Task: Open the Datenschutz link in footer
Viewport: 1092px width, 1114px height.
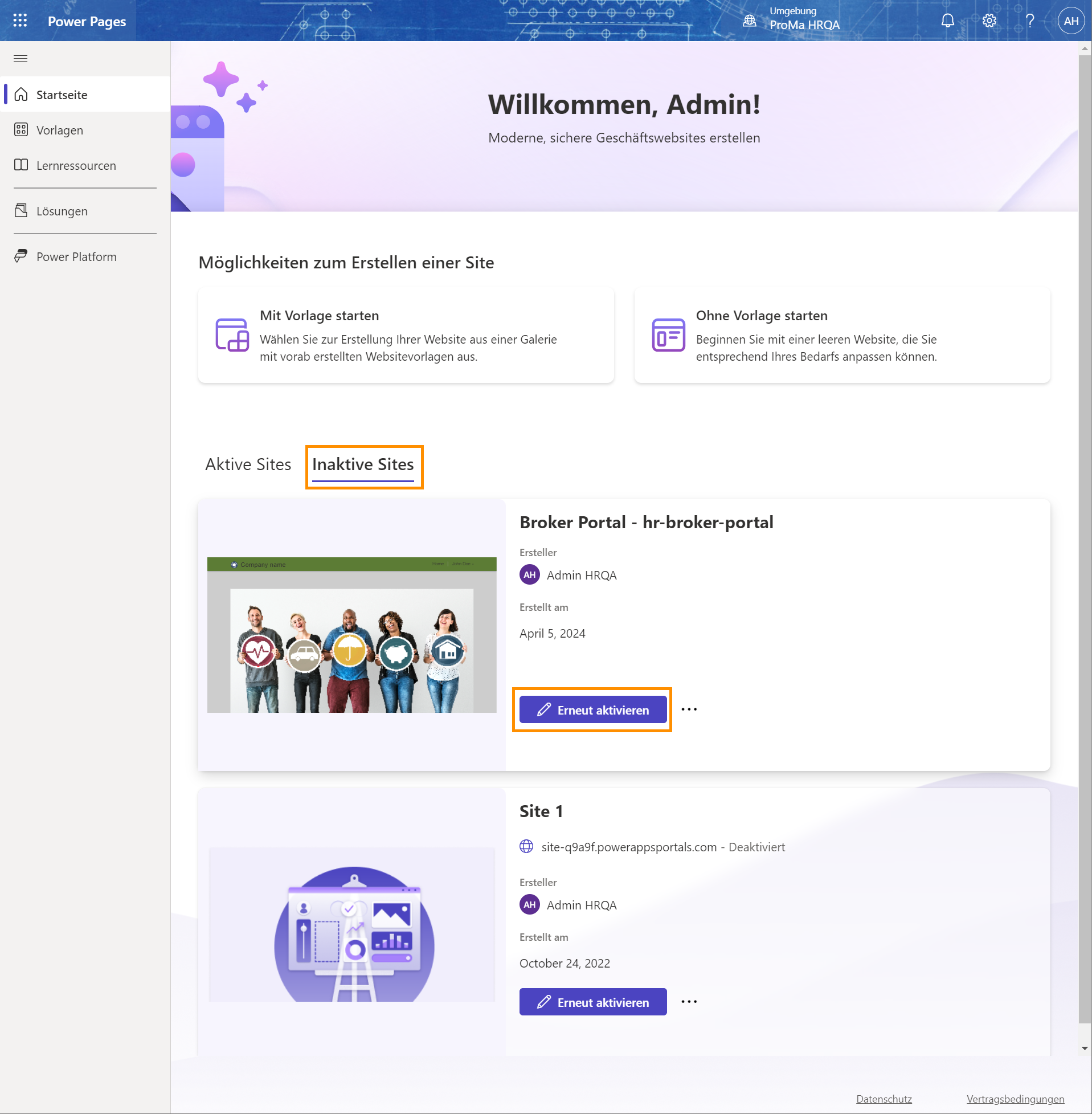Action: tap(884, 1099)
